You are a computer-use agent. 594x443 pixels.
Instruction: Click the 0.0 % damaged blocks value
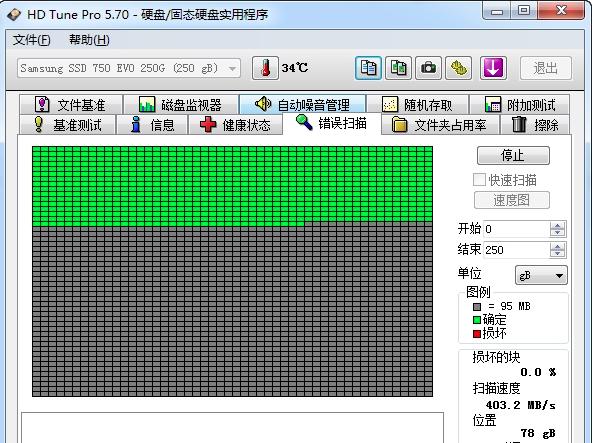tap(538, 372)
